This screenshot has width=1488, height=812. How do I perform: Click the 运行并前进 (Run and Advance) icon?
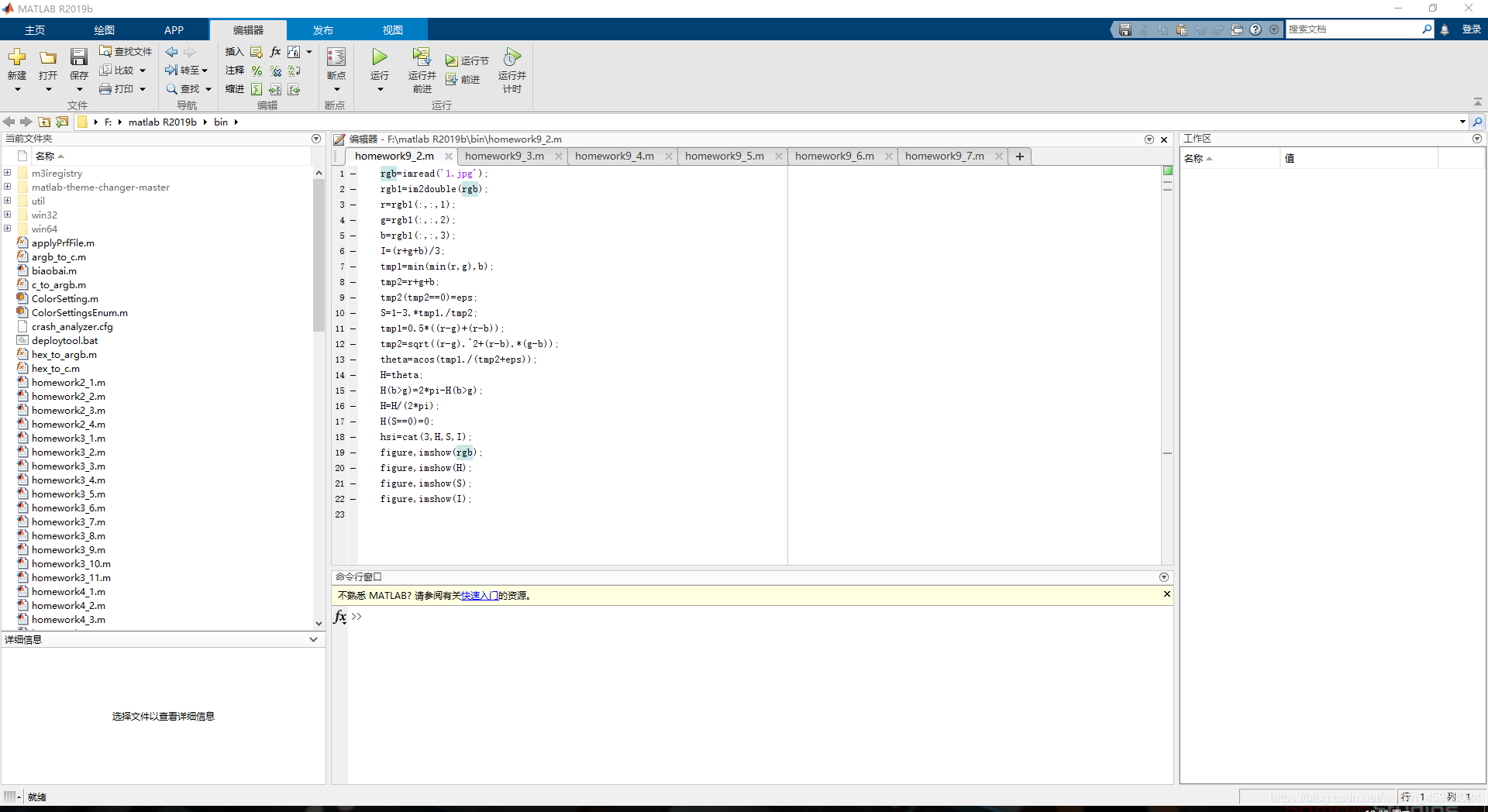point(422,57)
